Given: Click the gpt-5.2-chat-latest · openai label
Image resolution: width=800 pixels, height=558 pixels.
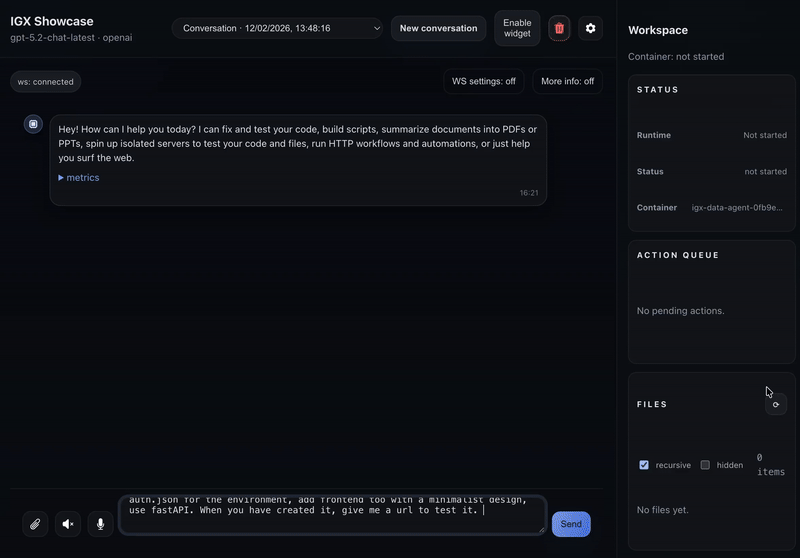Looking at the screenshot, I should coord(71,38).
